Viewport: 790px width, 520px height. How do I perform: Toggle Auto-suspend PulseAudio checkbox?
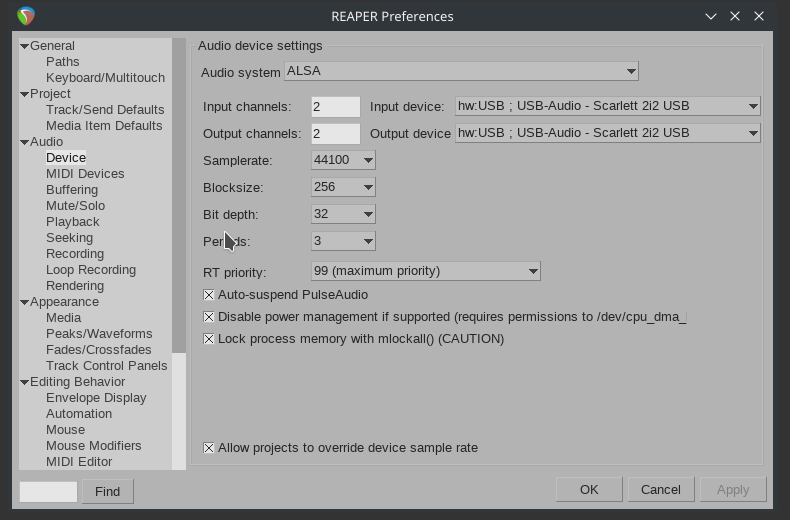(x=209, y=295)
